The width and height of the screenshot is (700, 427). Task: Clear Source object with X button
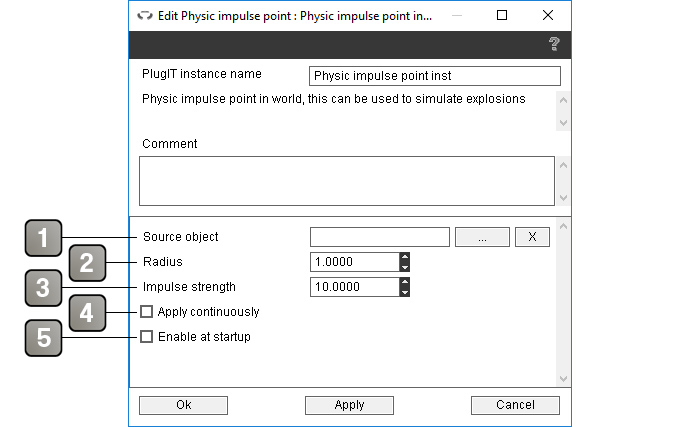(532, 237)
